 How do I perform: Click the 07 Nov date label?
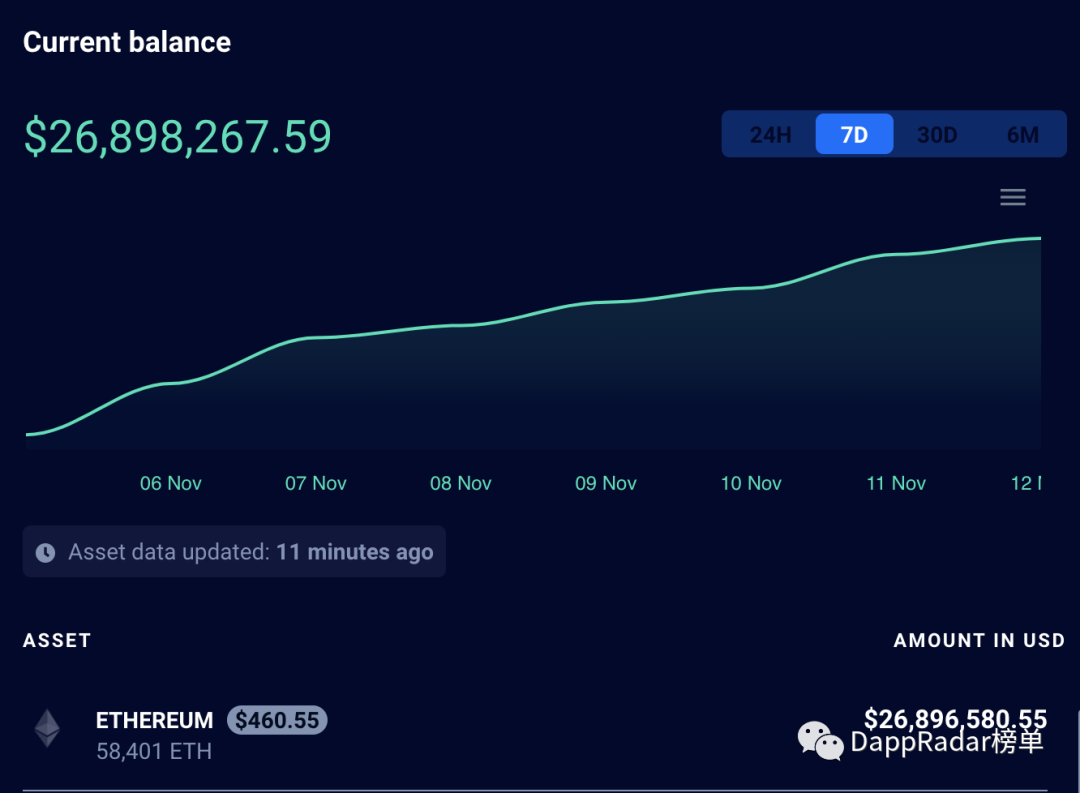pos(316,484)
